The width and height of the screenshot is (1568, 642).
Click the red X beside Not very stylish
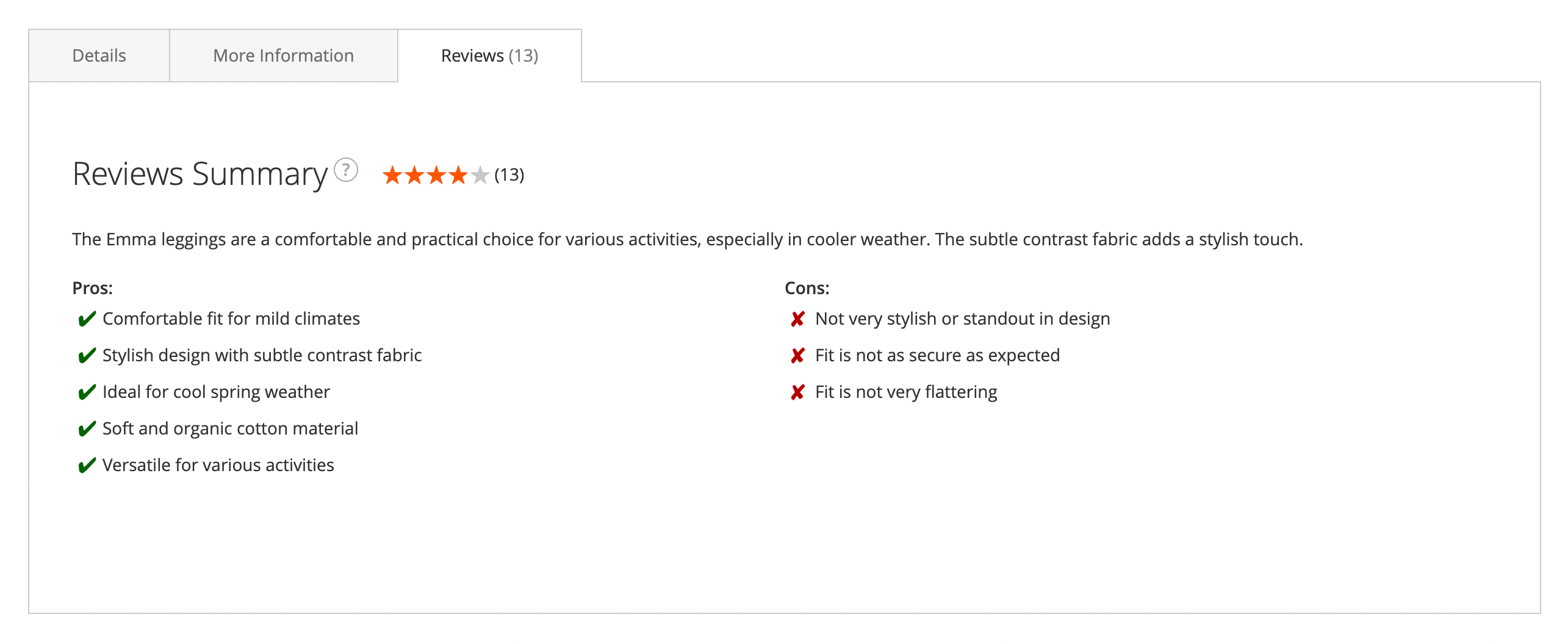point(797,319)
